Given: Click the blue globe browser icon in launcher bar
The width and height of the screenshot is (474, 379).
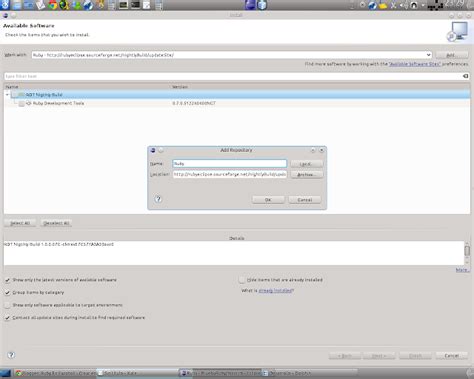Looking at the screenshot, I should pyautogui.click(x=88, y=5).
